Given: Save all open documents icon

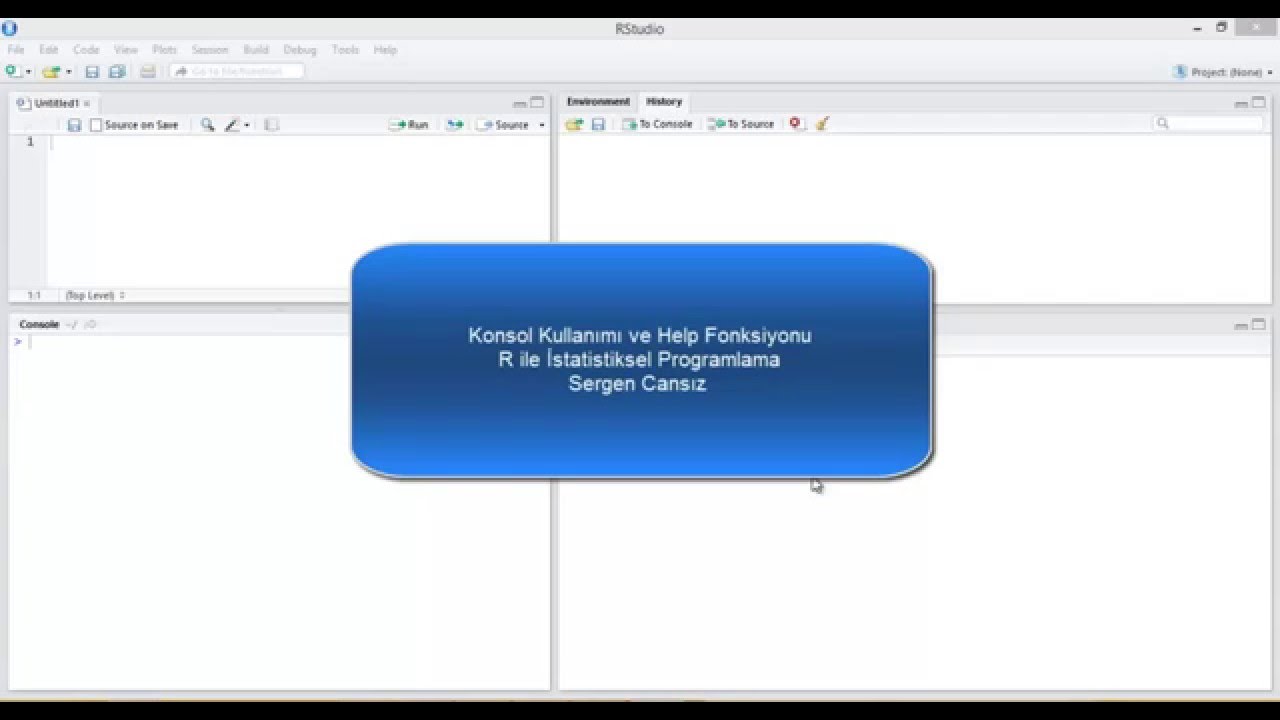Looking at the screenshot, I should 117,72.
